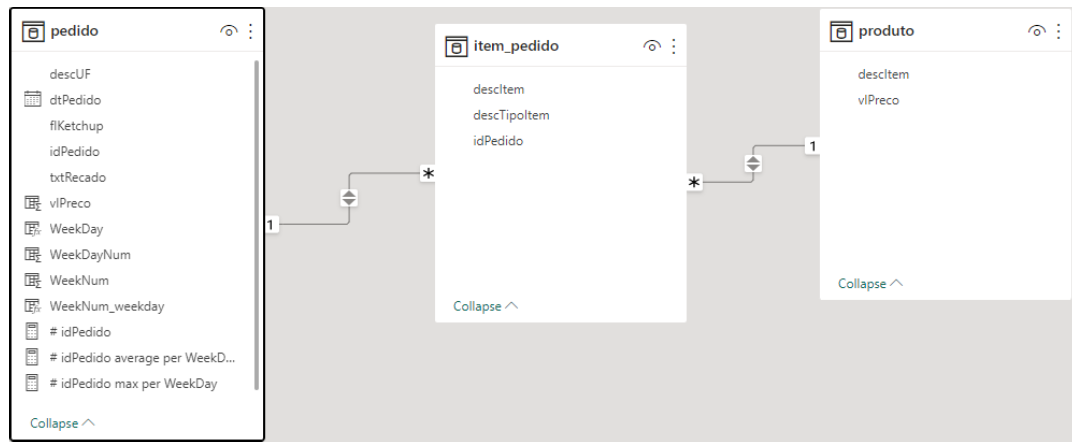This screenshot has width=1073, height=444.
Task: Collapse the pedido table card
Action: [62, 423]
